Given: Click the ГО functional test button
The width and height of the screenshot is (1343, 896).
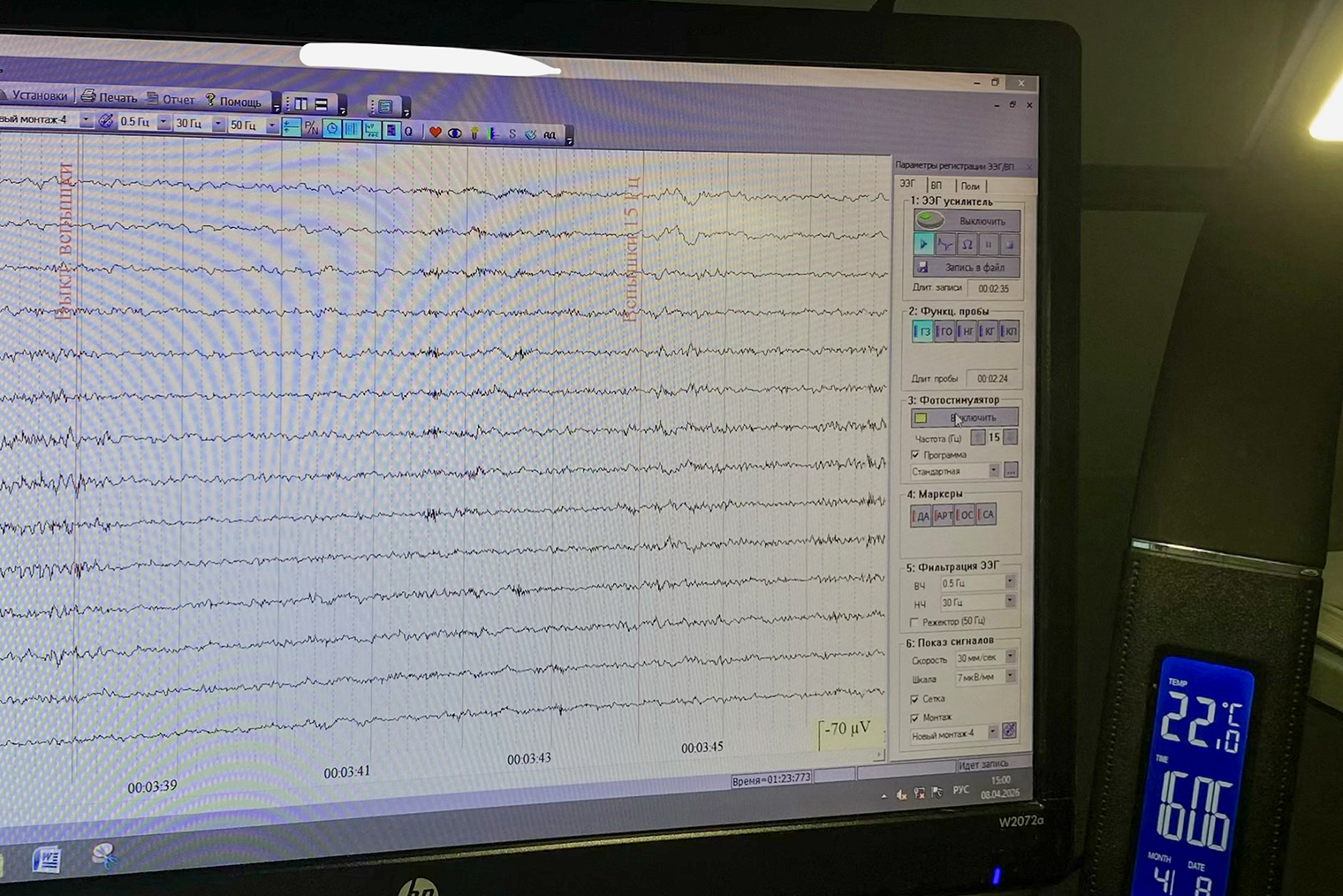Looking at the screenshot, I should 944,331.
